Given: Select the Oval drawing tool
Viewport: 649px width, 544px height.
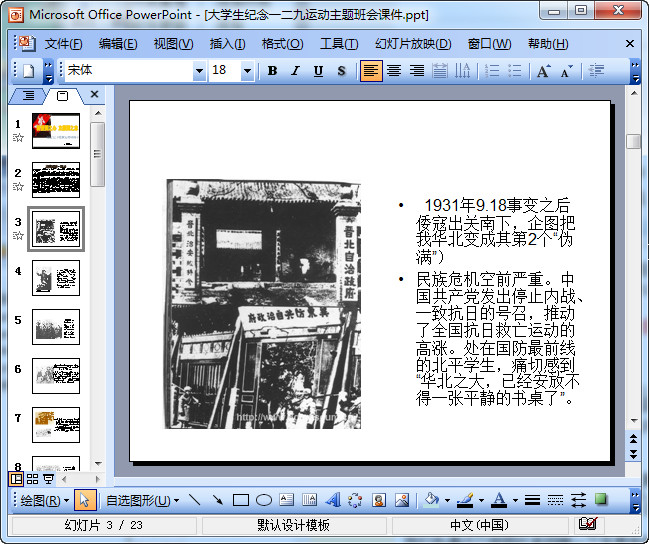Looking at the screenshot, I should 264,500.
